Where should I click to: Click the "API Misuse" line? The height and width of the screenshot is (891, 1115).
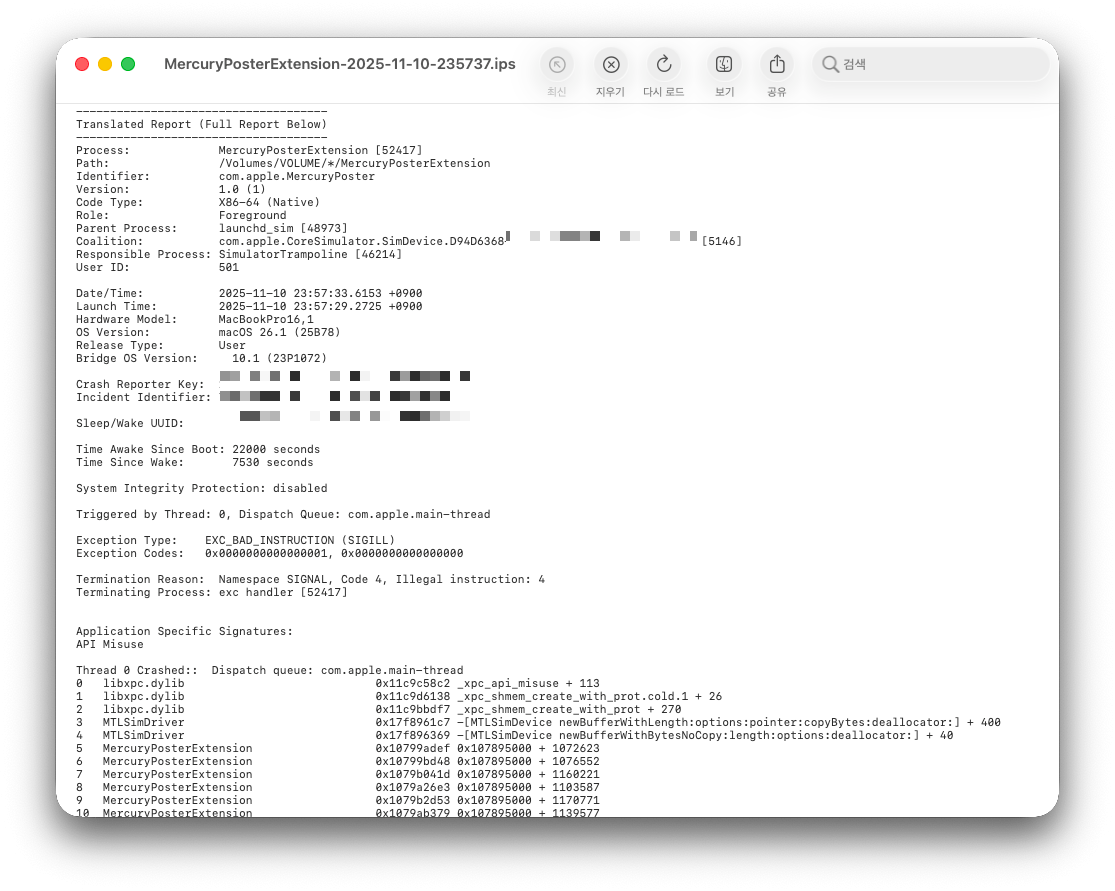(x=110, y=644)
